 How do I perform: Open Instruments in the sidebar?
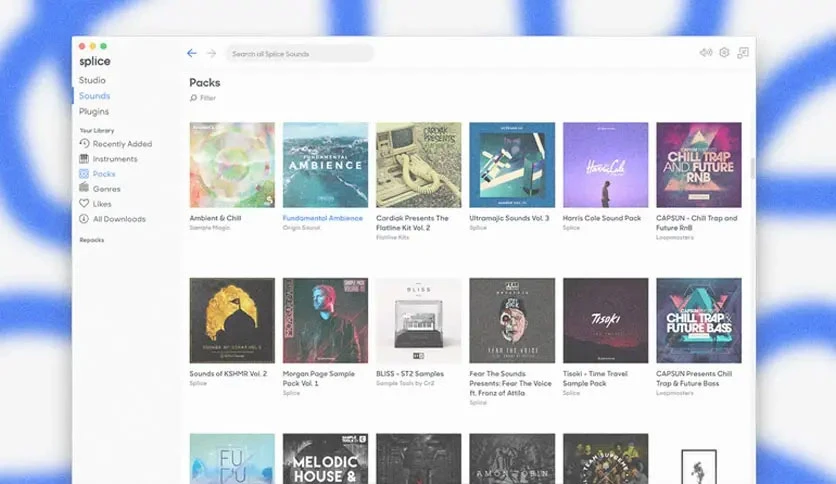tap(108, 159)
